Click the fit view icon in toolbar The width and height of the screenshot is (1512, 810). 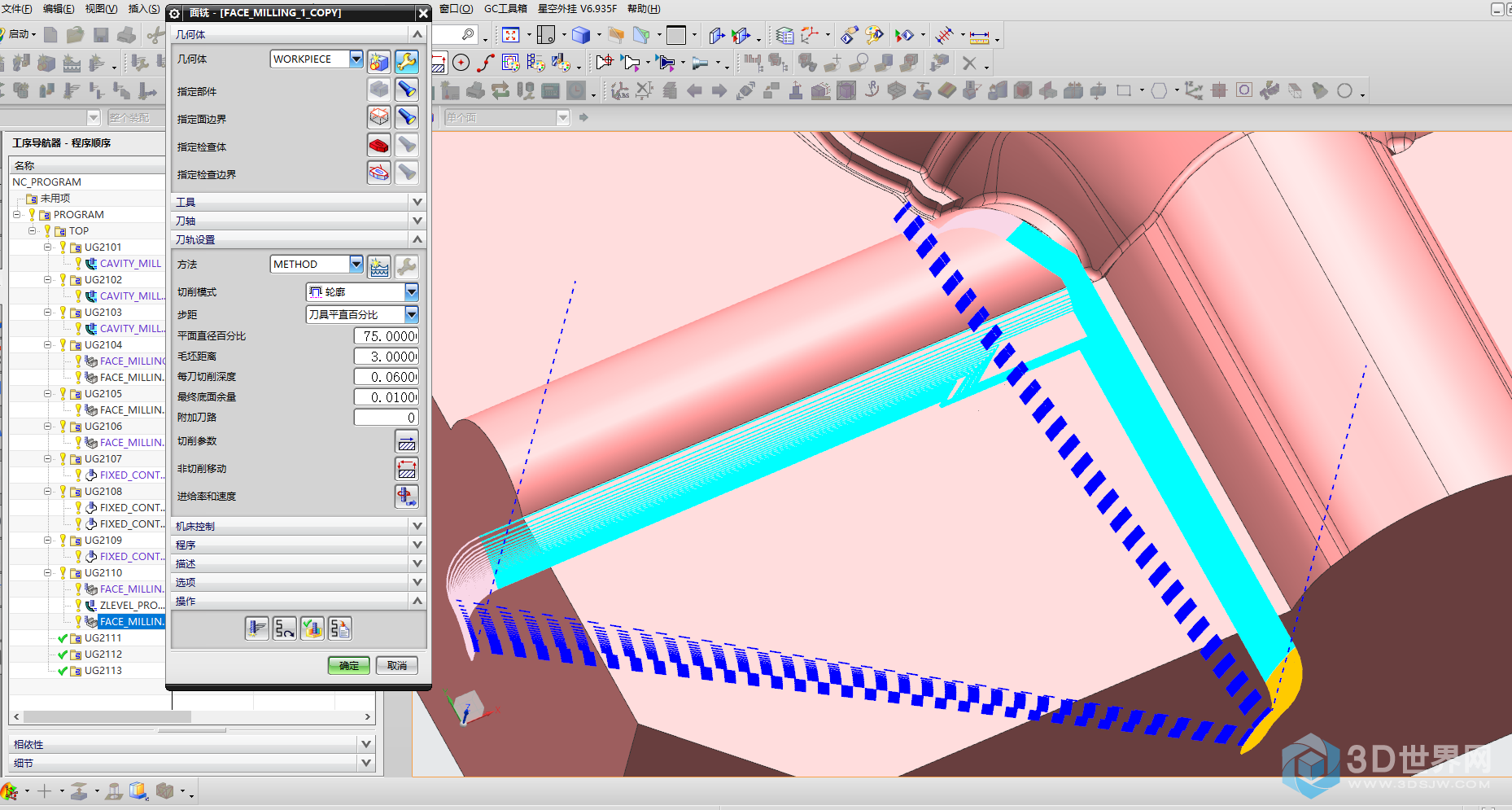(x=510, y=35)
